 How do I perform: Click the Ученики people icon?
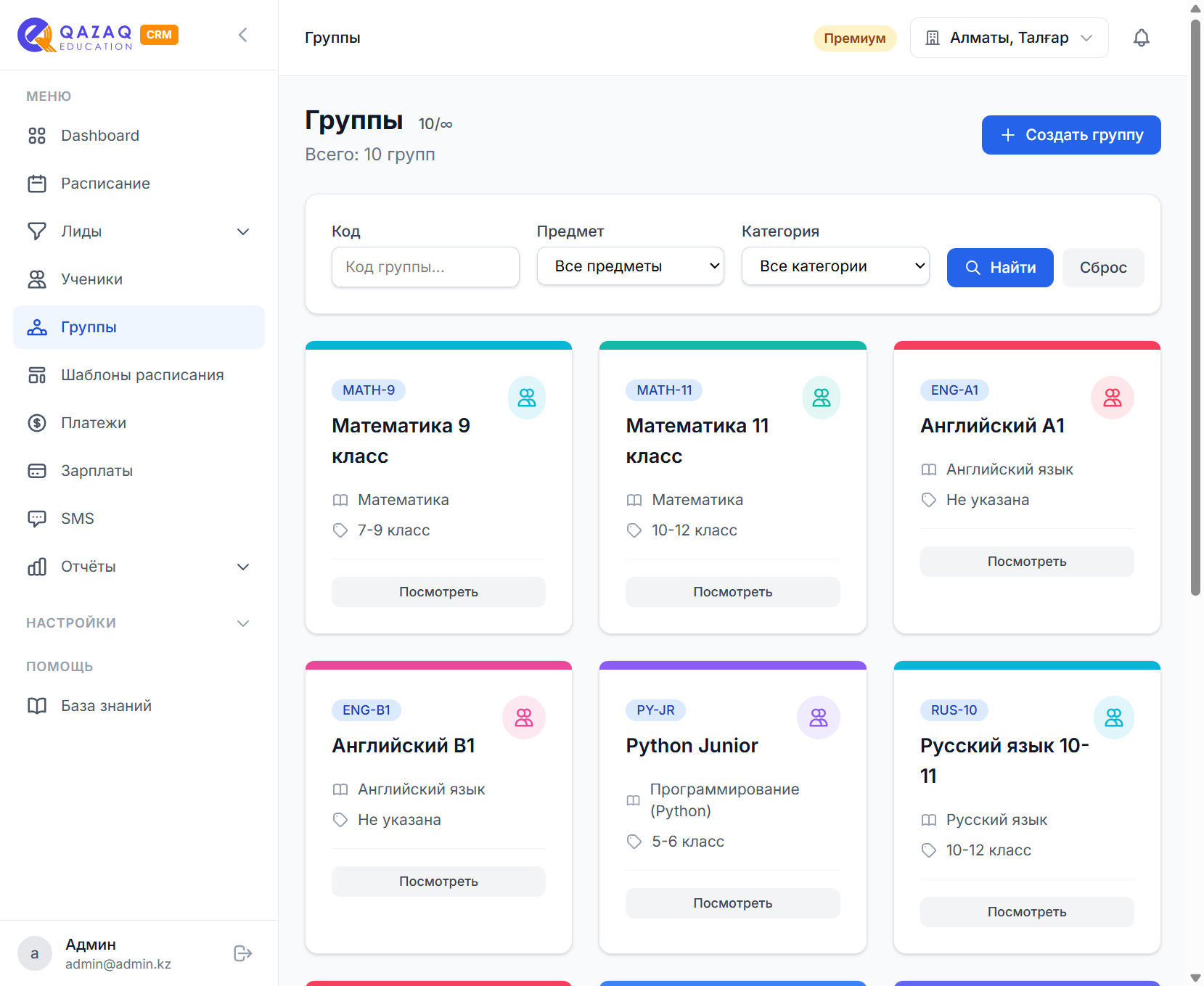(37, 279)
